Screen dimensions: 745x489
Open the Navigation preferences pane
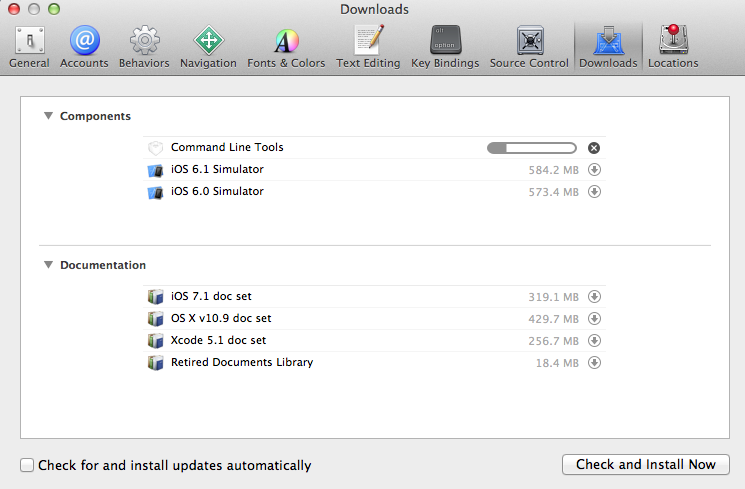pyautogui.click(x=208, y=47)
